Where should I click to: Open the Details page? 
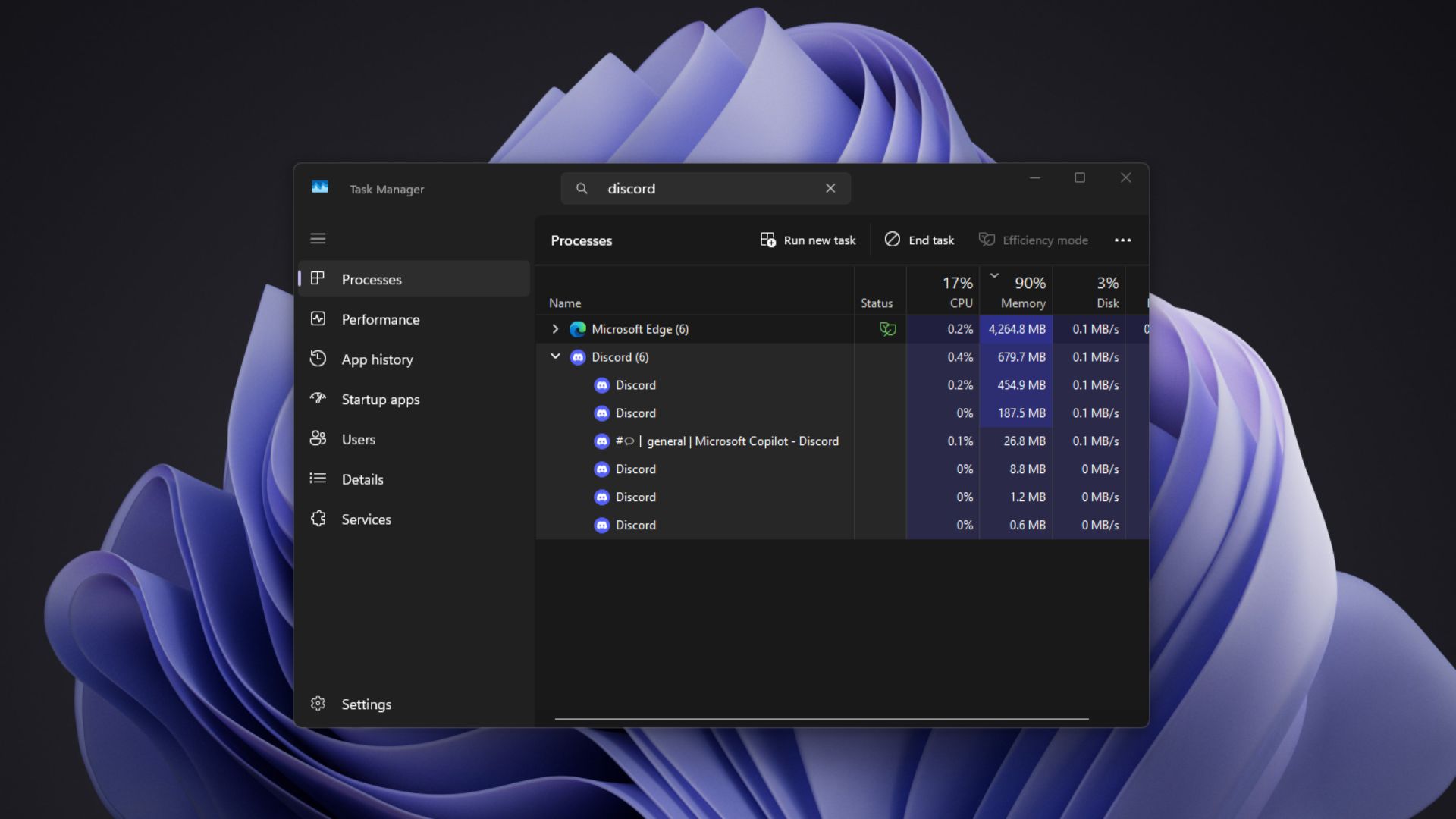pos(414,479)
